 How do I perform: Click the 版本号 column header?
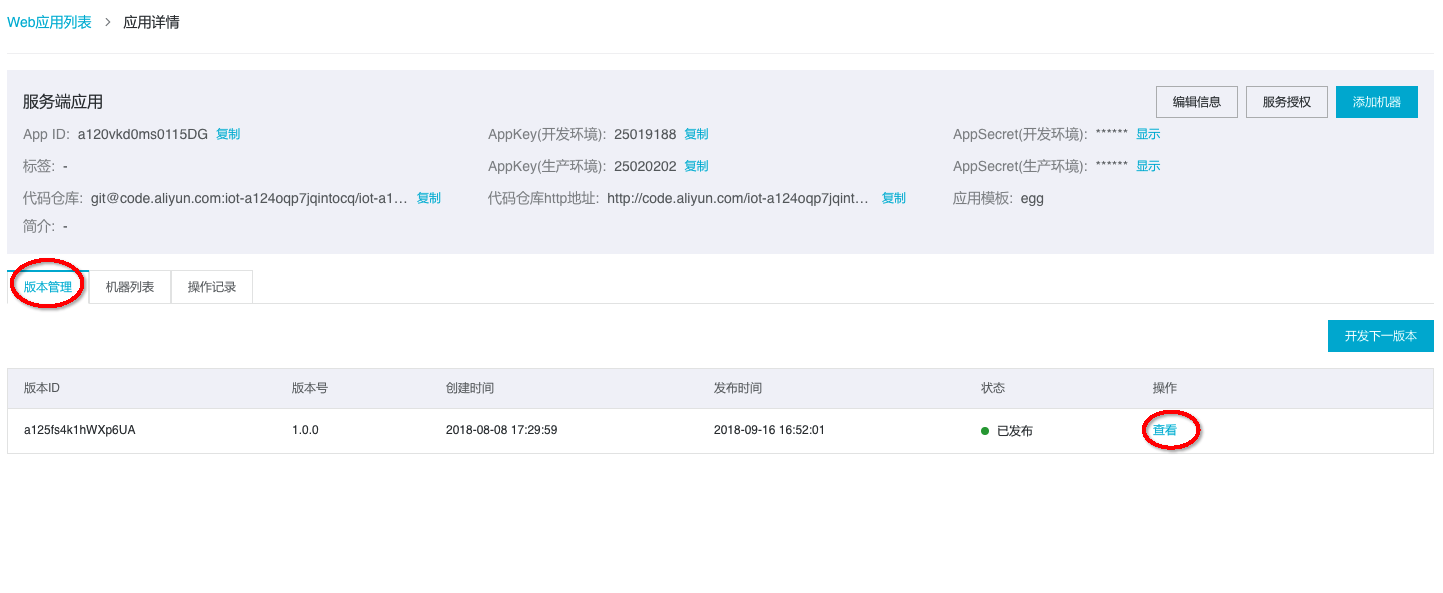click(x=310, y=388)
